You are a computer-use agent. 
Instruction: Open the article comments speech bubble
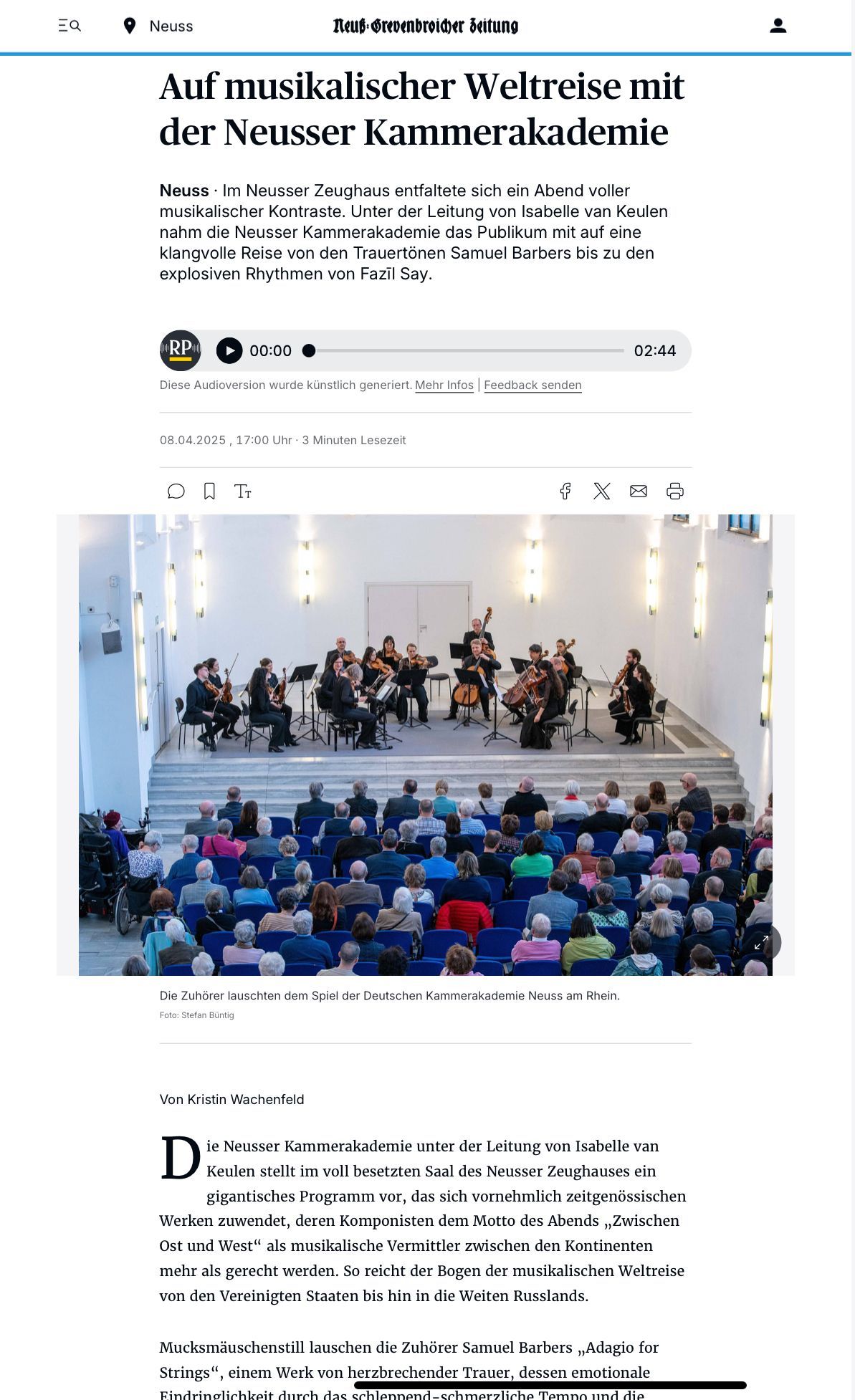click(176, 492)
